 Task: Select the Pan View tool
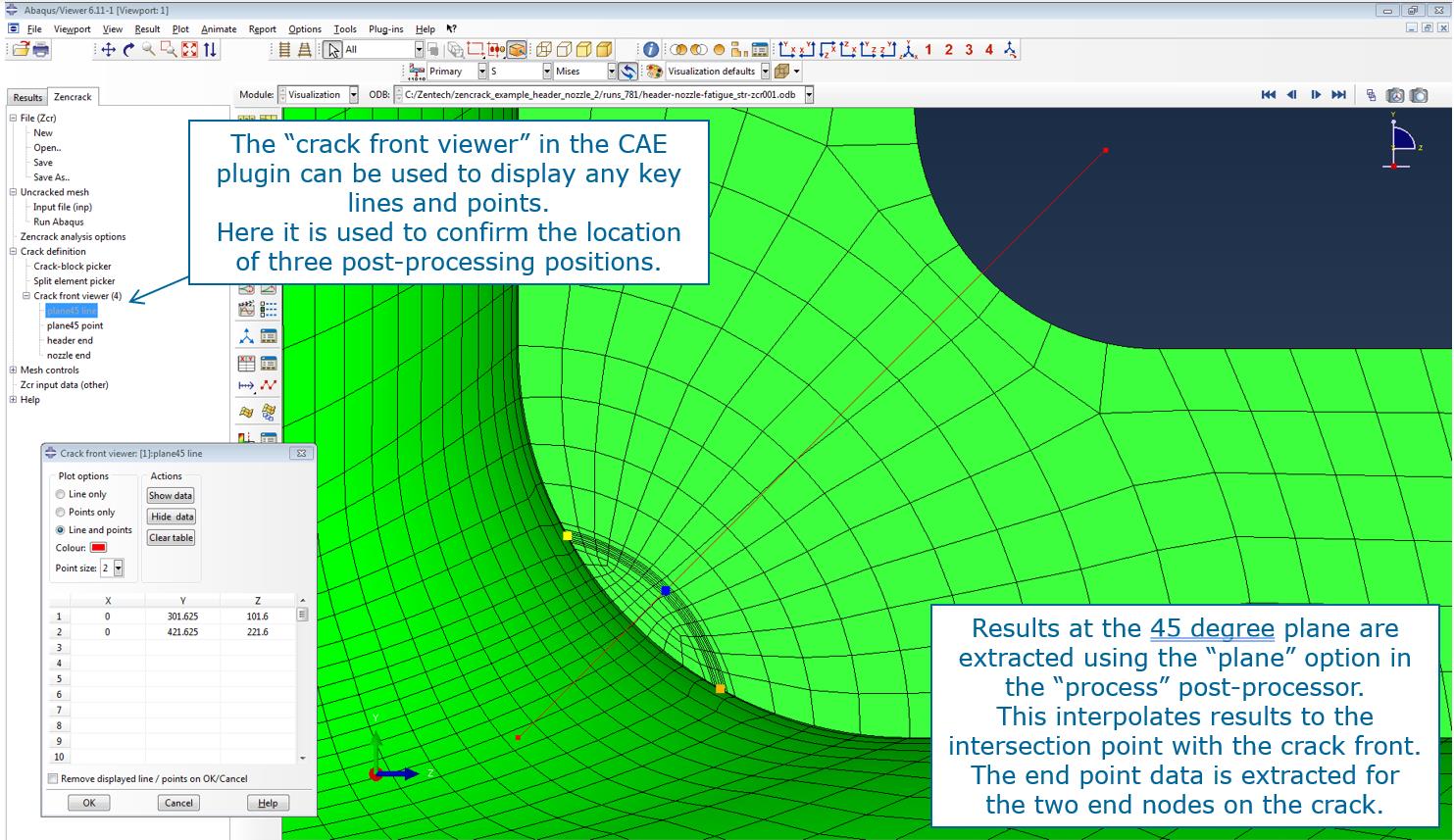point(108,49)
